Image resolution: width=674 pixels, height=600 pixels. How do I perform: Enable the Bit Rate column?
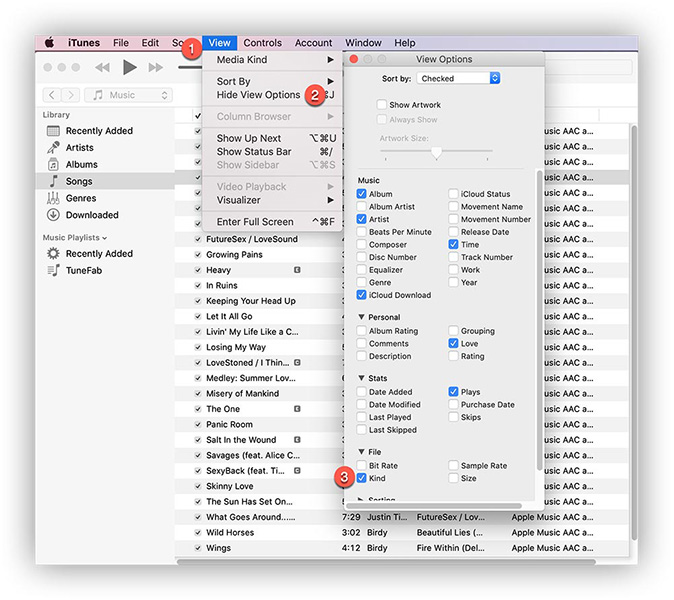tap(362, 465)
